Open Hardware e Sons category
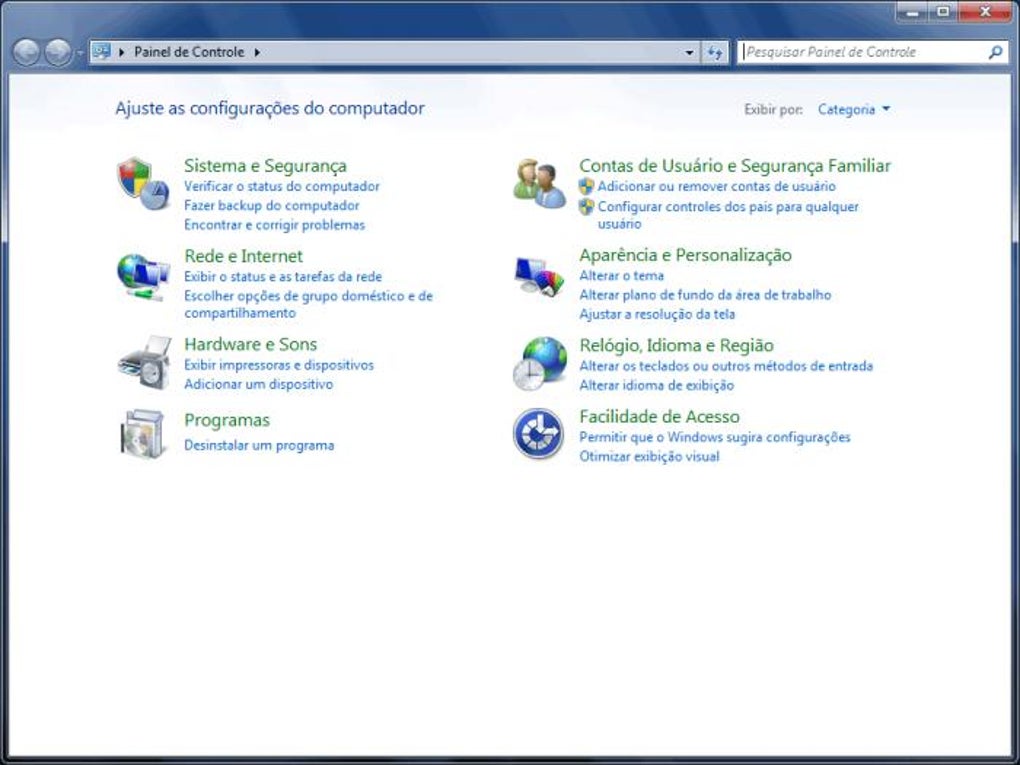This screenshot has width=1020, height=765. [250, 344]
